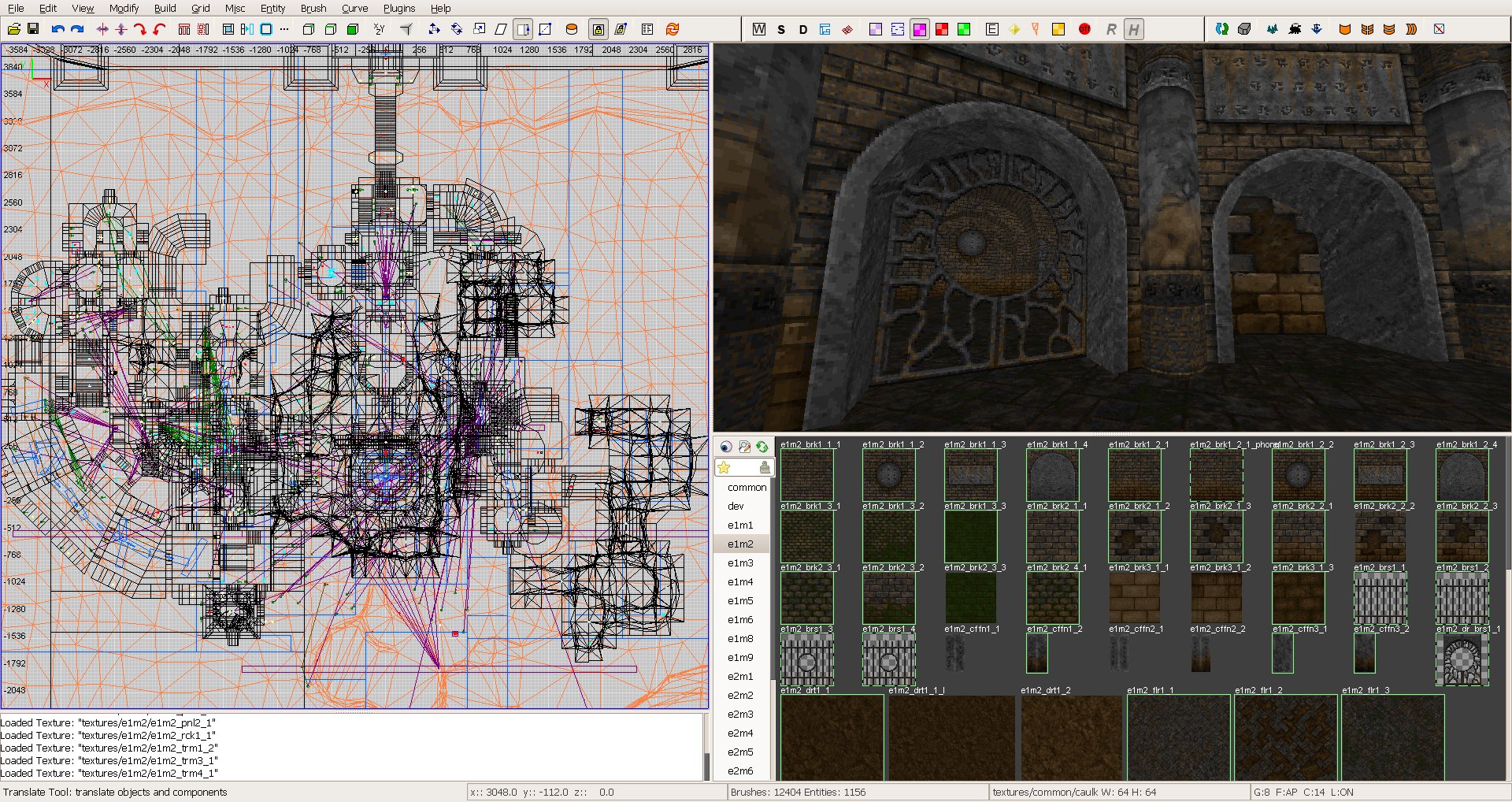Redo the last undone action
The width and height of the screenshot is (1512, 802).
pos(77,29)
